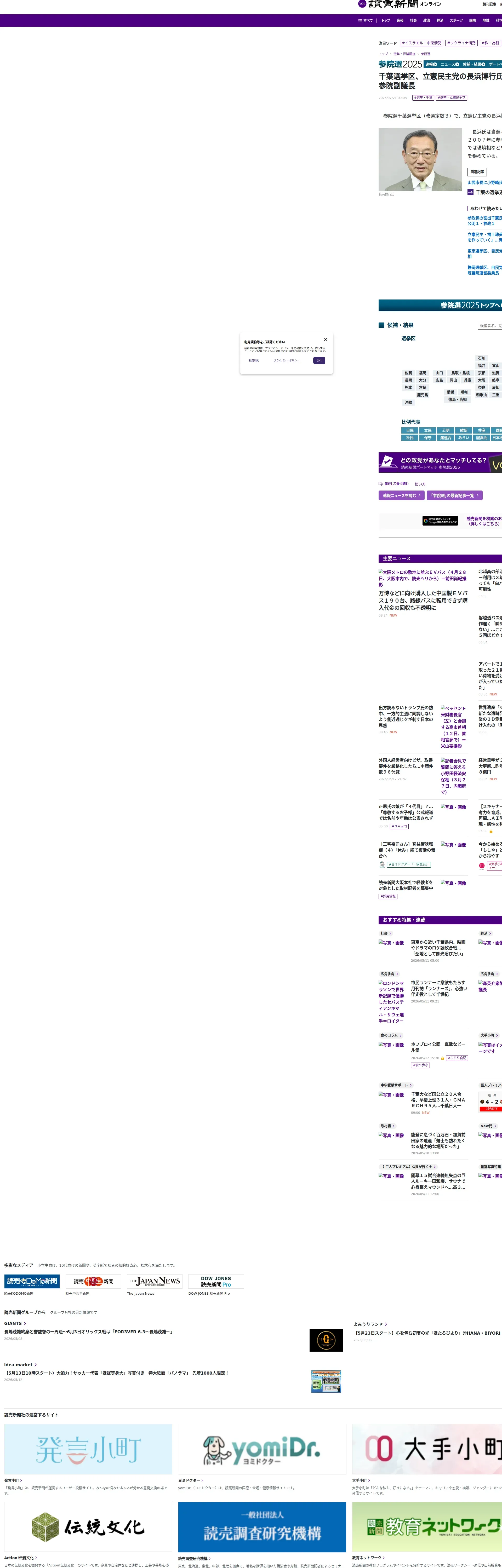Select 政治 in the navigation bar
This screenshot has width=502, height=1568.
pos(426,21)
